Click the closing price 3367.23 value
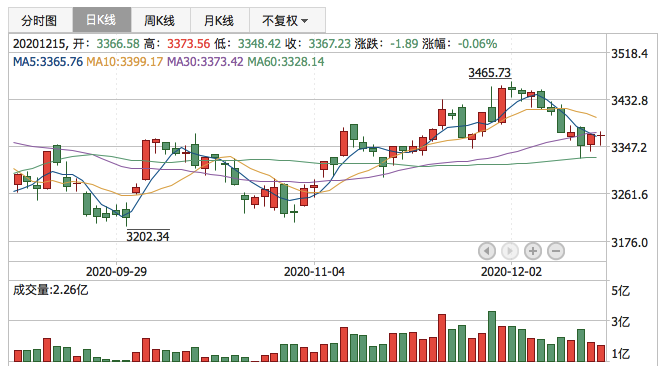 click(330, 44)
